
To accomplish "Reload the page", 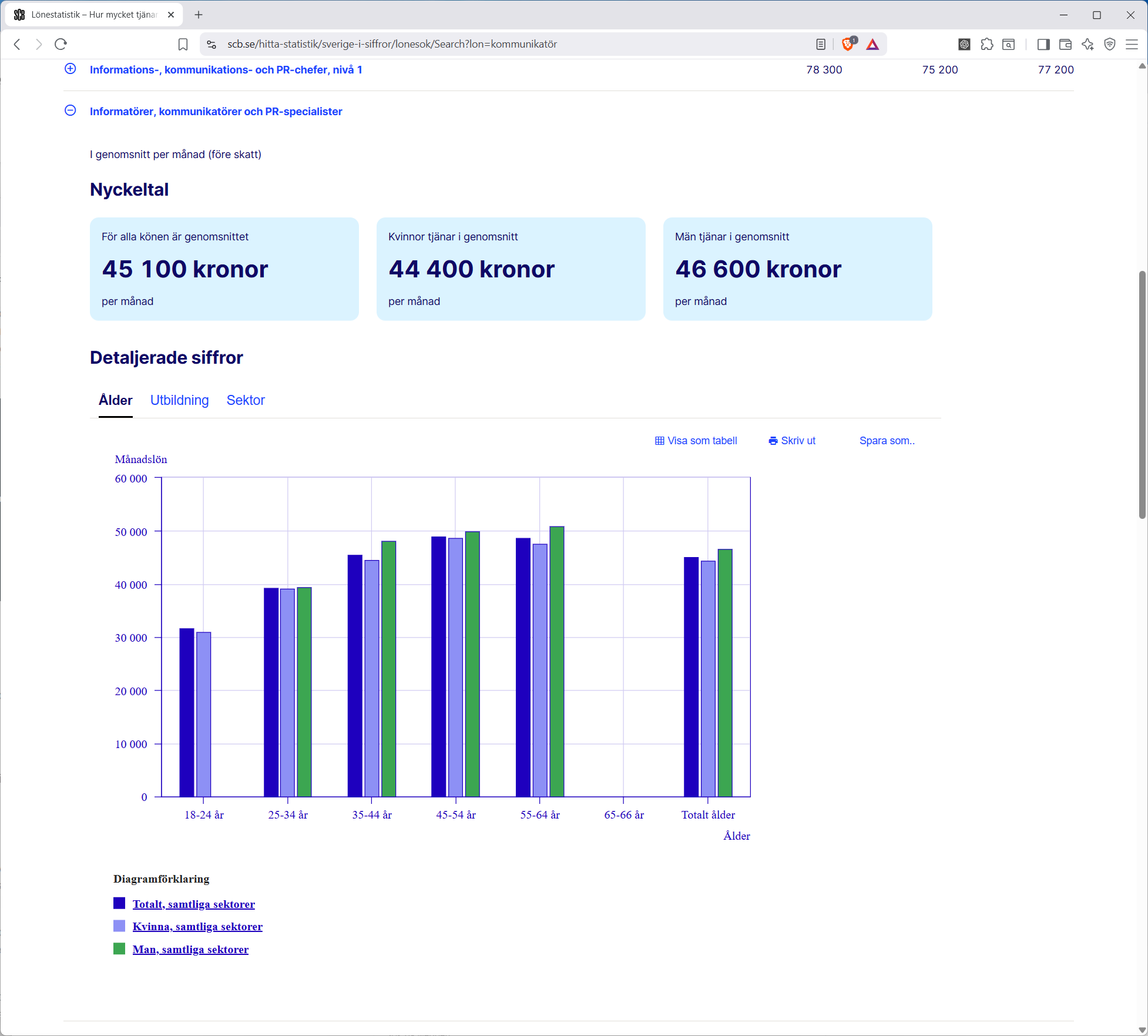I will (61, 44).
